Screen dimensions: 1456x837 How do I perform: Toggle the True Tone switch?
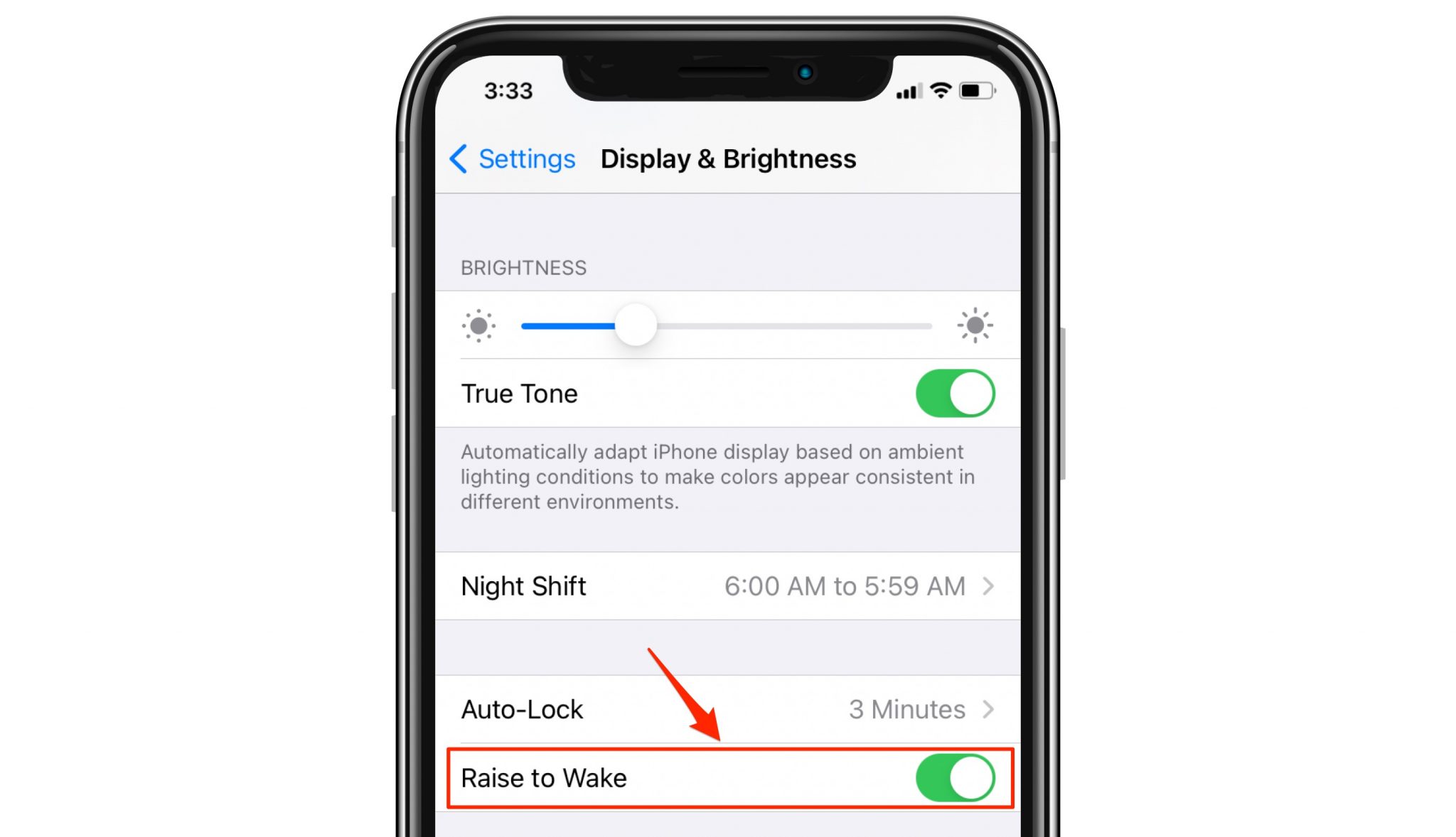point(950,392)
